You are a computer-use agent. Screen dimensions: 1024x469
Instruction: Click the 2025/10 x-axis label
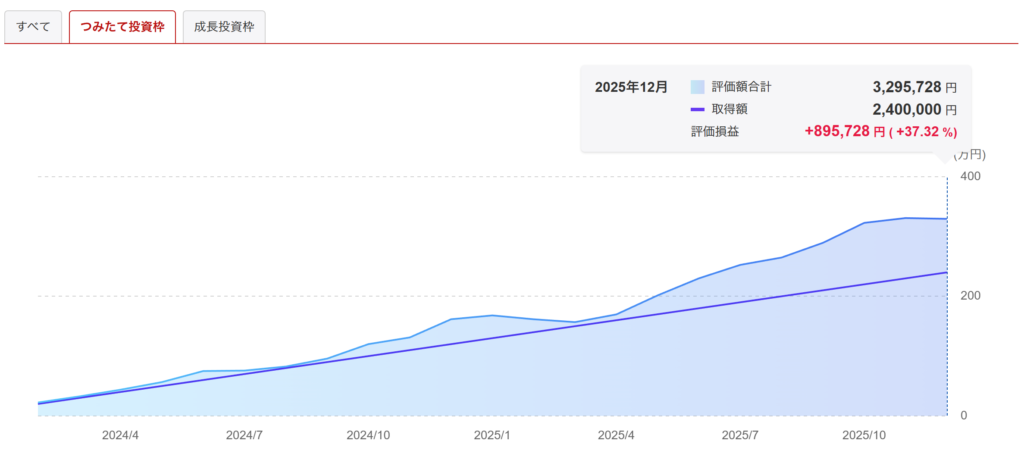864,436
